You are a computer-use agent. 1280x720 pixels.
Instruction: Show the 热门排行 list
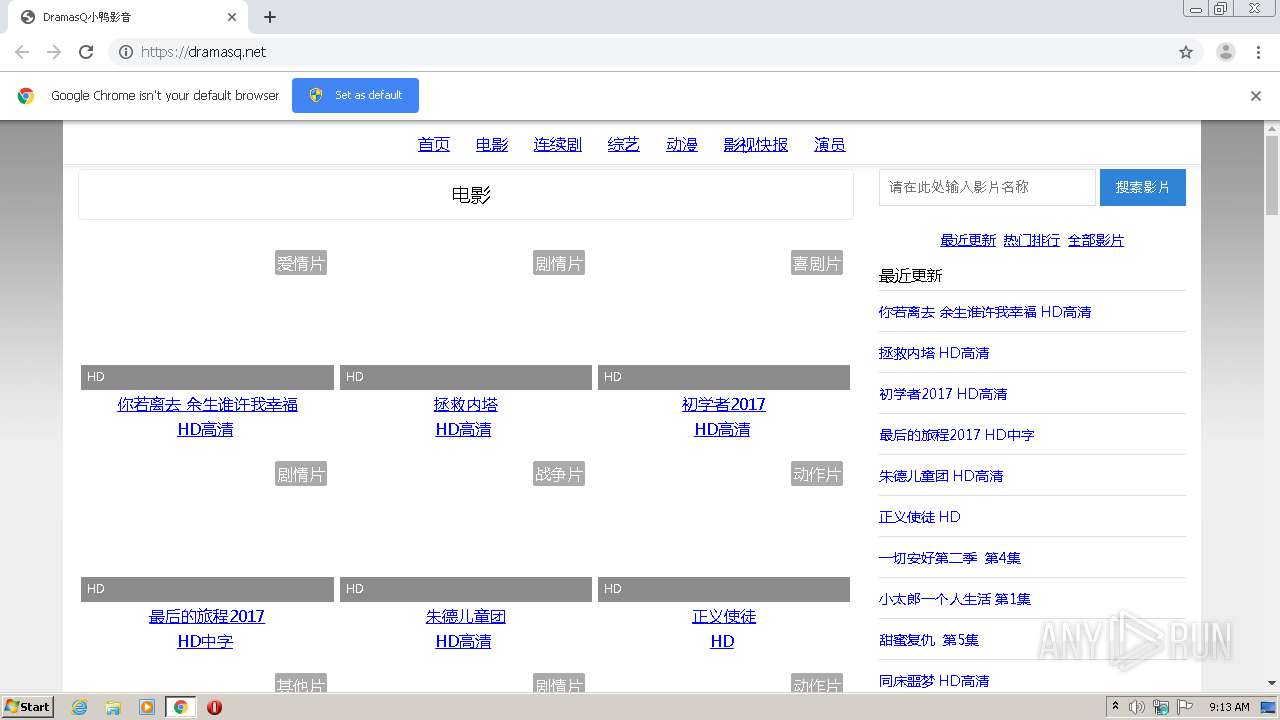[1032, 240]
